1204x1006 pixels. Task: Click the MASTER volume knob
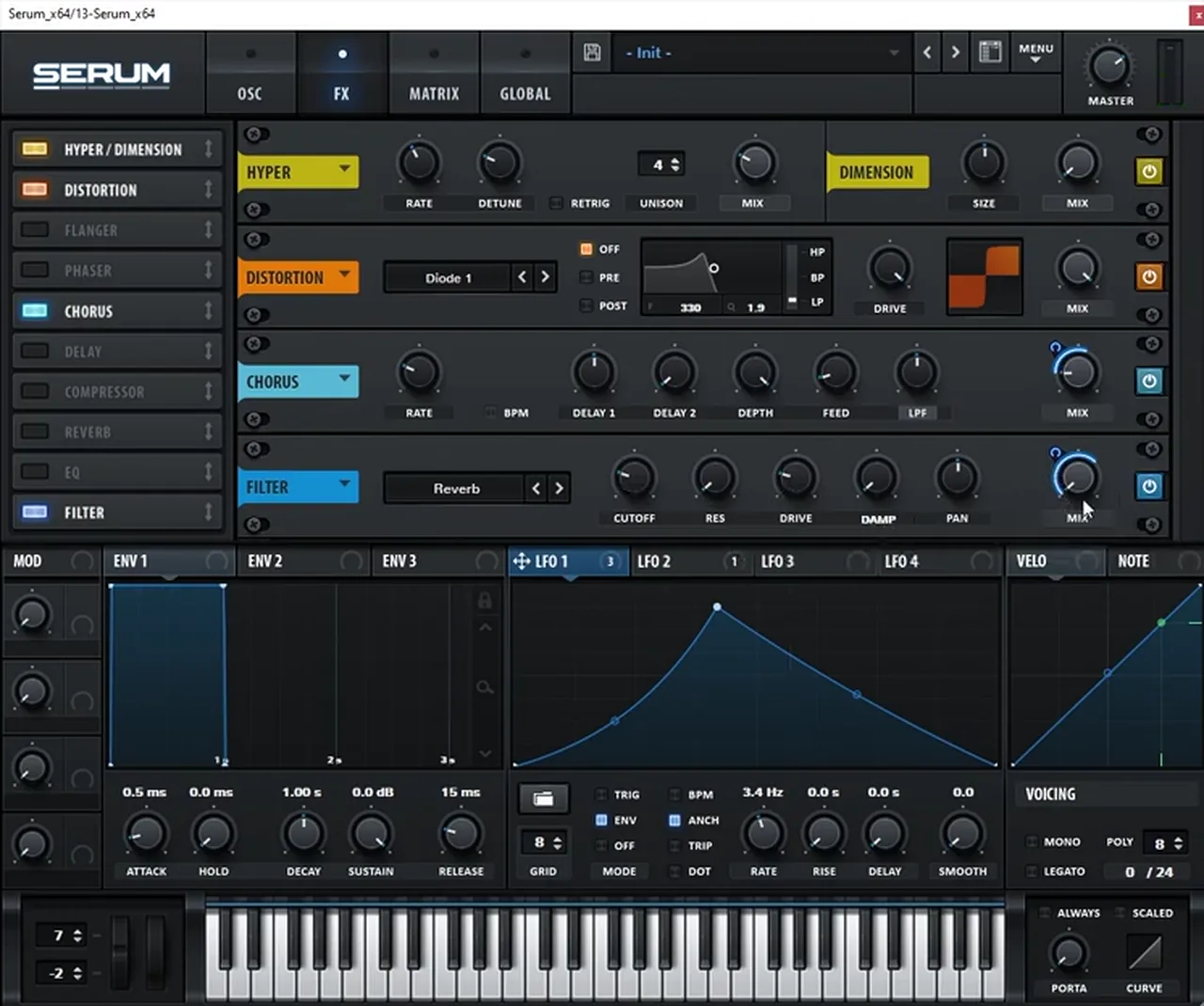coord(1110,68)
